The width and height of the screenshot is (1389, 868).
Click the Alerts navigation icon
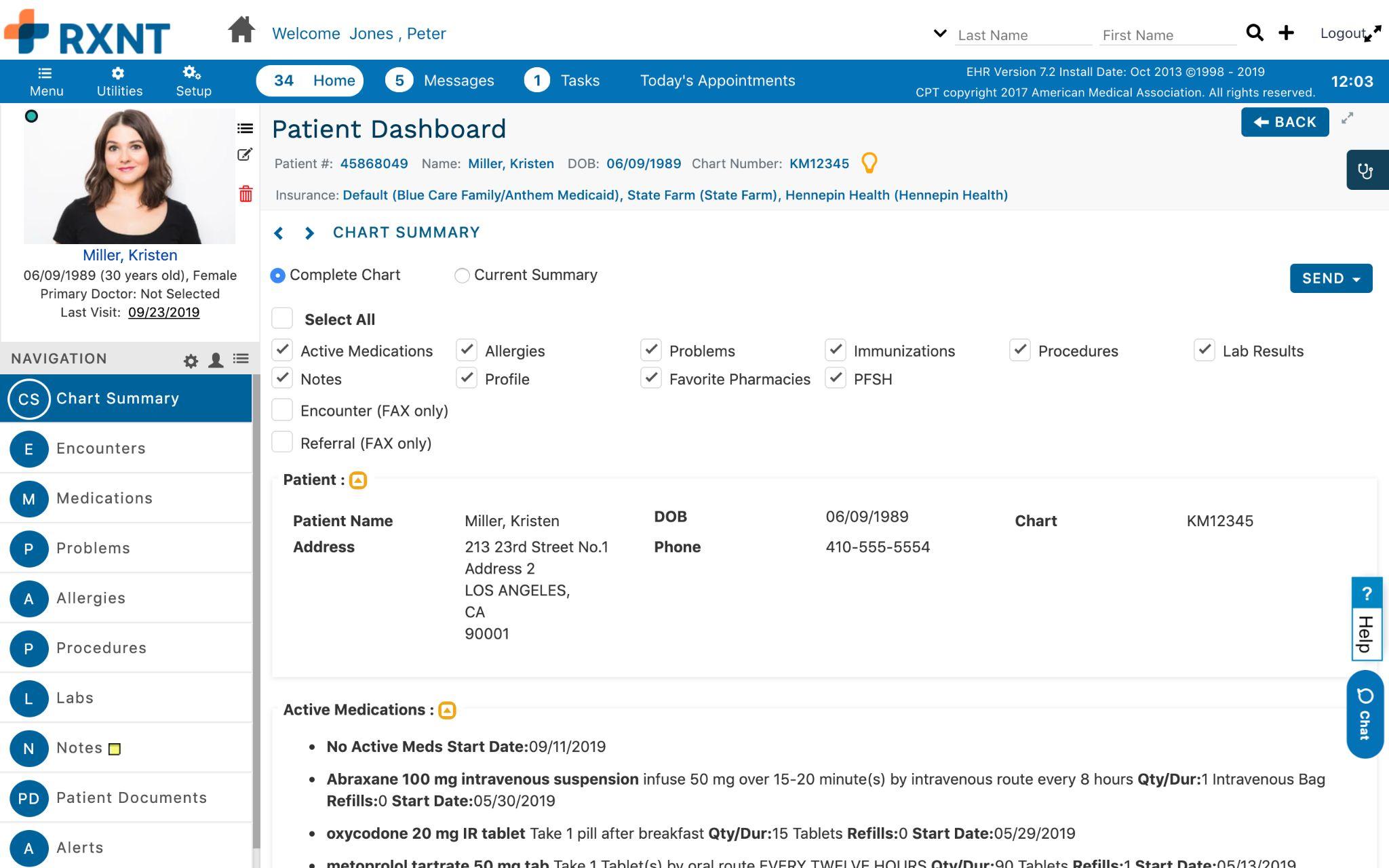[x=27, y=846]
